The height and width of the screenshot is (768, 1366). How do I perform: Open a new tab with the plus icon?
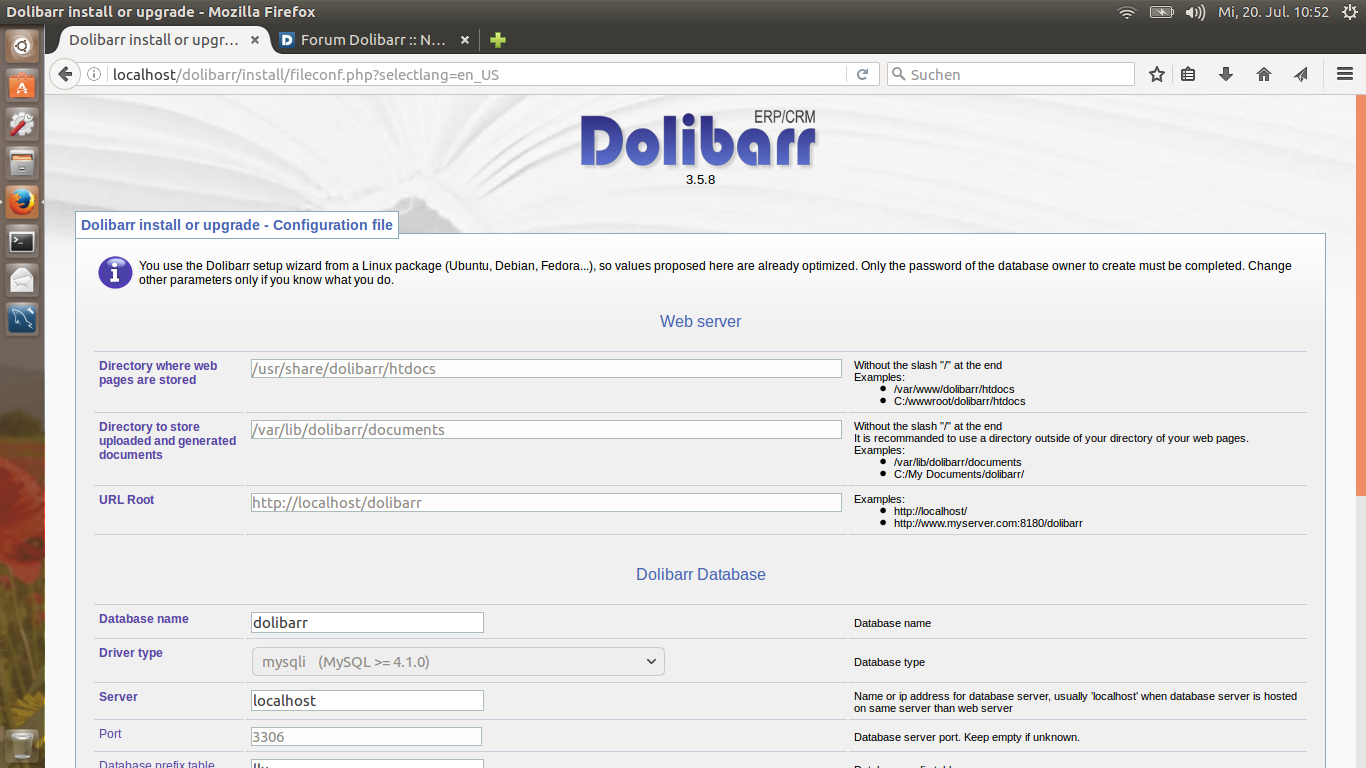(x=498, y=40)
